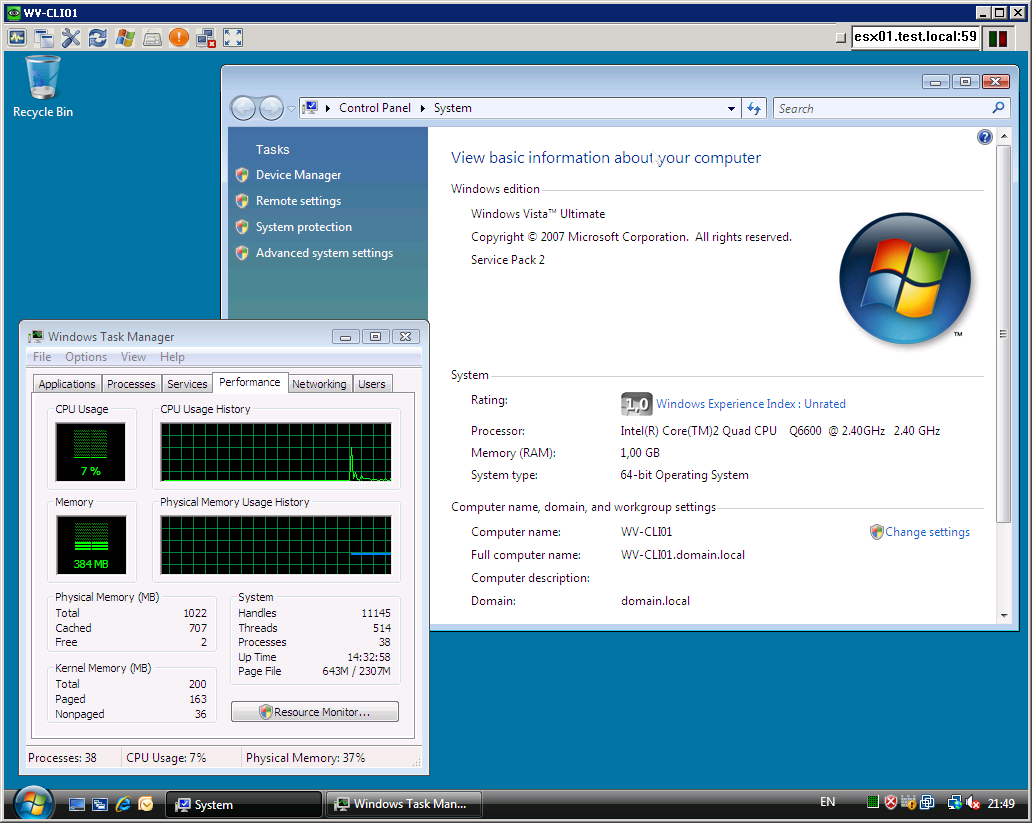This screenshot has width=1032, height=823.
Task: Switch to the Networking tab
Action: pyautogui.click(x=319, y=384)
